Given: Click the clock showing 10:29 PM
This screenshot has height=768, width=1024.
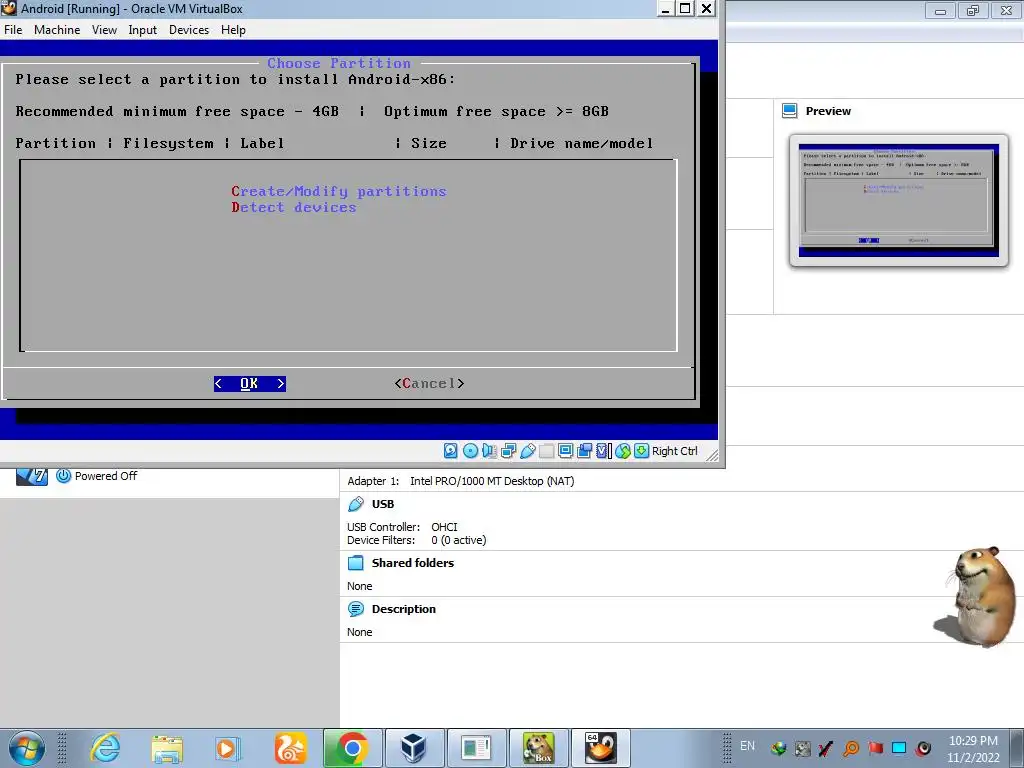Looking at the screenshot, I should pyautogui.click(x=973, y=749).
